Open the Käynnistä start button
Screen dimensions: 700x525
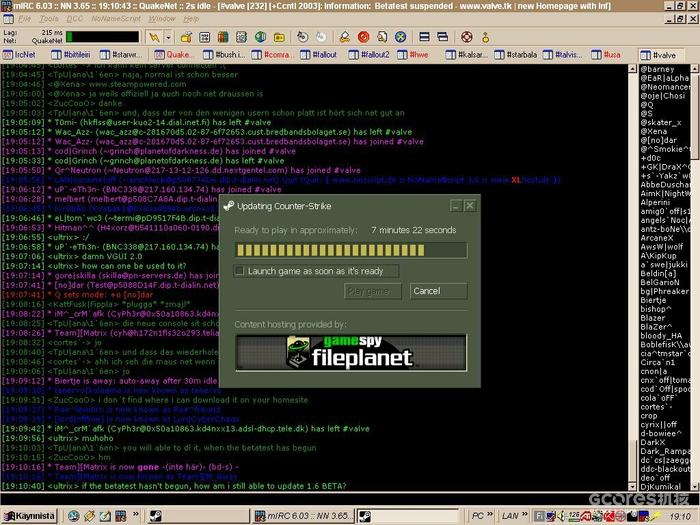click(30, 516)
